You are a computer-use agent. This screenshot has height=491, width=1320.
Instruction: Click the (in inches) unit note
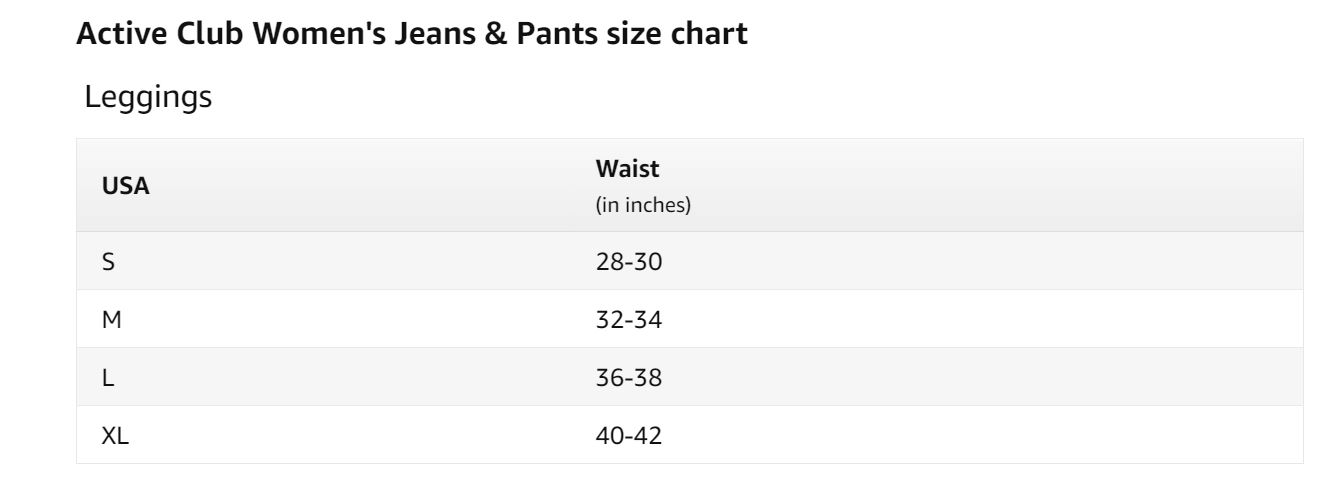click(x=643, y=205)
